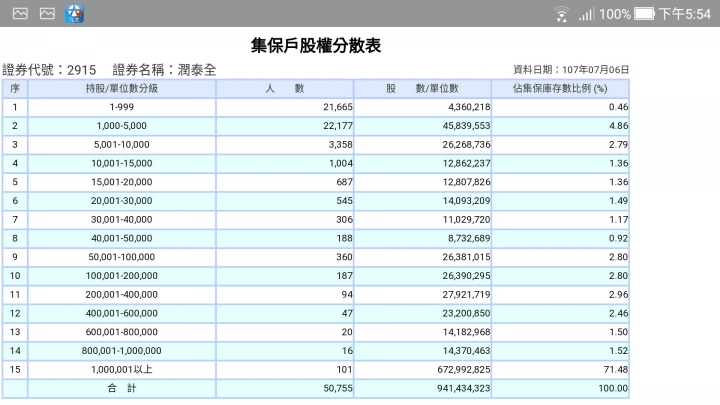The width and height of the screenshot is (720, 405).
Task: Click the 股數/單位數 column header
Action: point(422,89)
